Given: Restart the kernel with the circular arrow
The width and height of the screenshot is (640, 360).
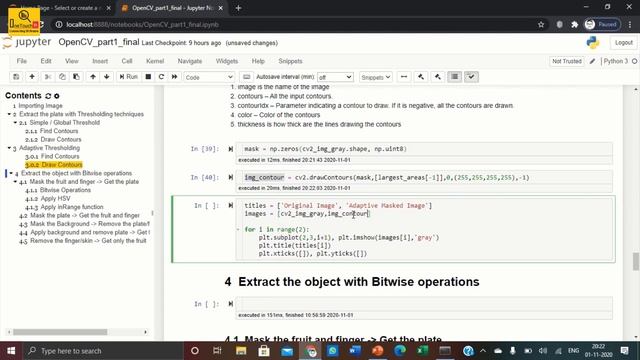Looking at the screenshot, I should point(161,77).
